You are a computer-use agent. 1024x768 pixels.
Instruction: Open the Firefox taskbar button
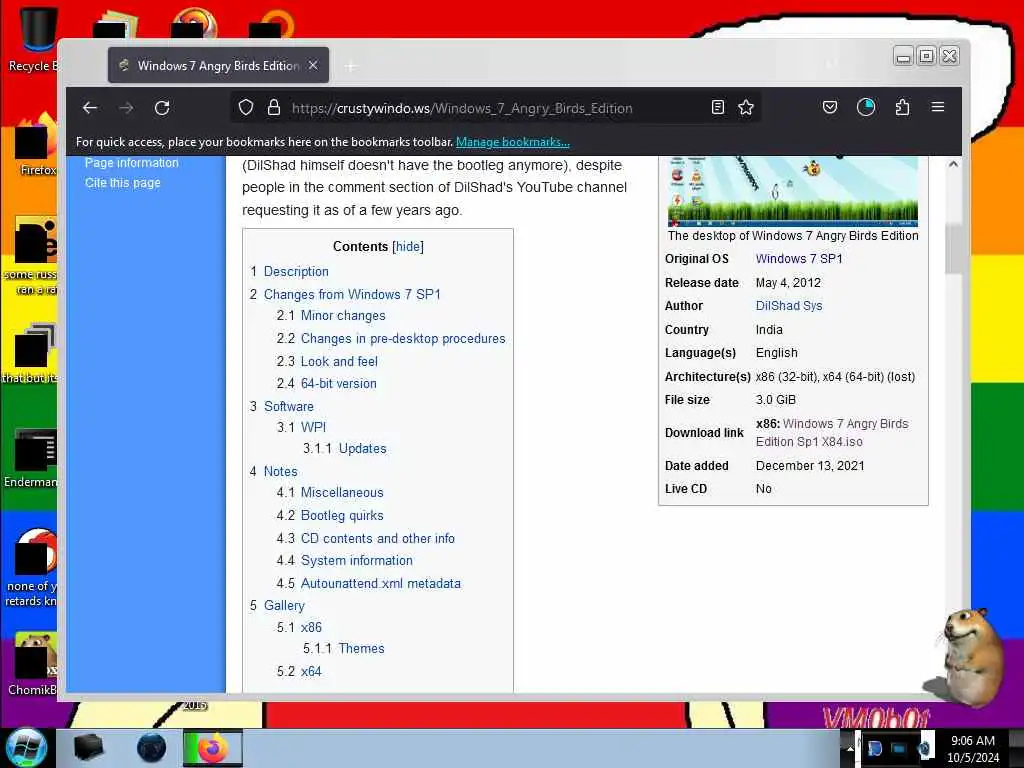click(x=212, y=748)
